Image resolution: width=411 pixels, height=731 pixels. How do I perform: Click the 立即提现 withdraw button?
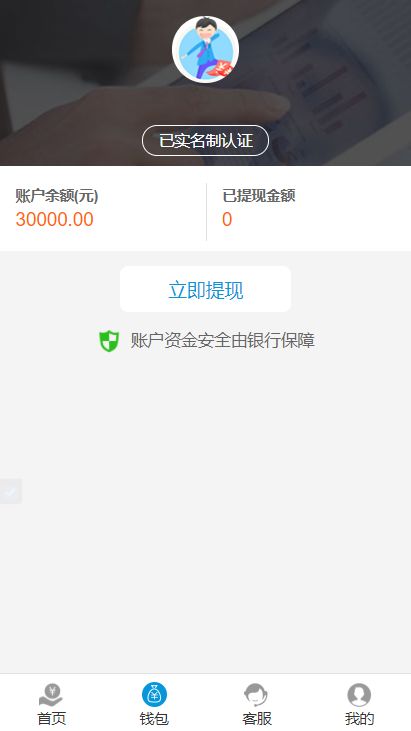(x=206, y=289)
